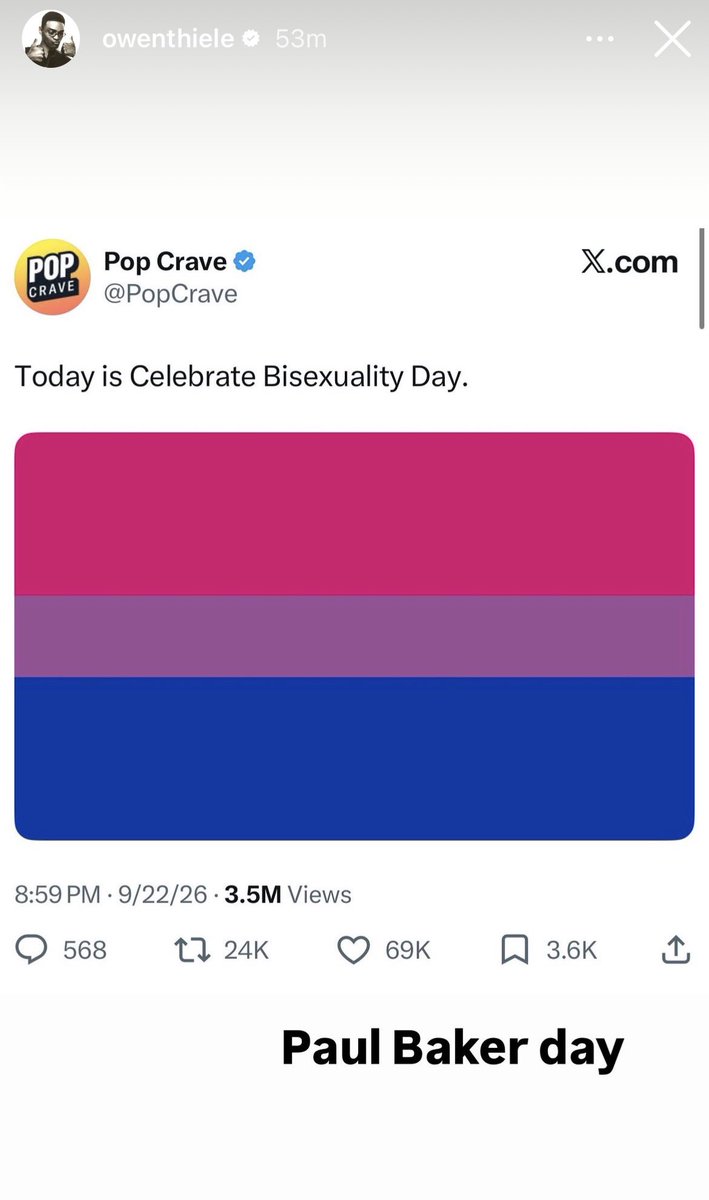This screenshot has height=1200, width=709.
Task: Tap Pop Crave's blue verified badge
Action: tap(245, 262)
